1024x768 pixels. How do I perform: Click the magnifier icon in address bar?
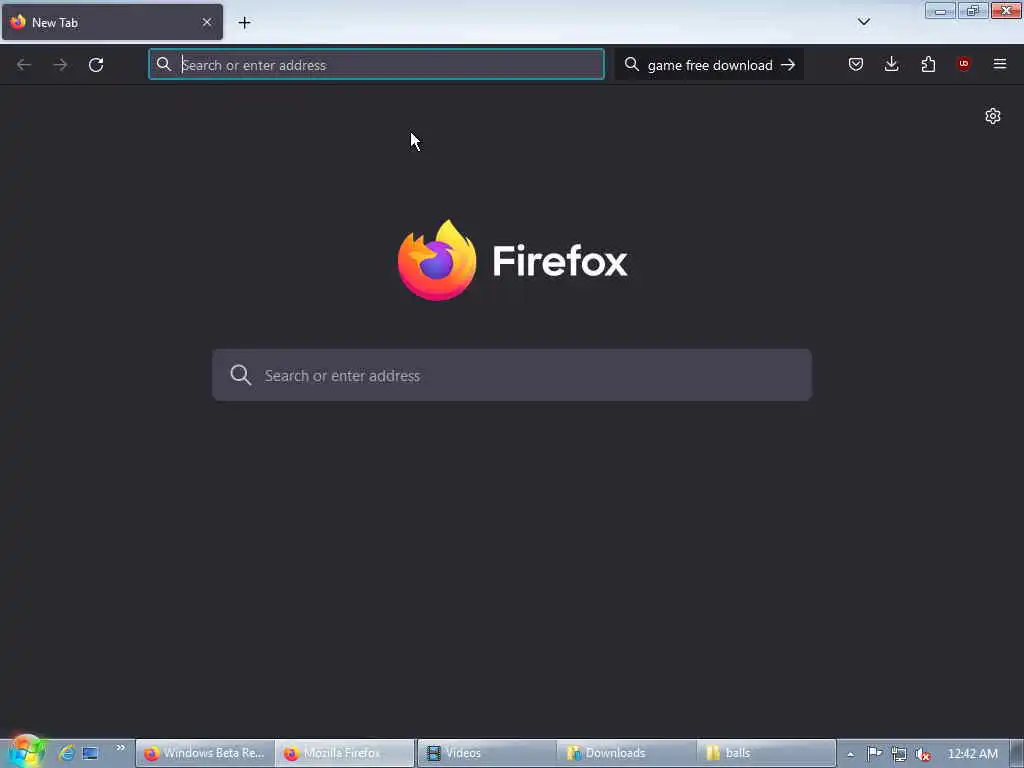pyautogui.click(x=164, y=64)
